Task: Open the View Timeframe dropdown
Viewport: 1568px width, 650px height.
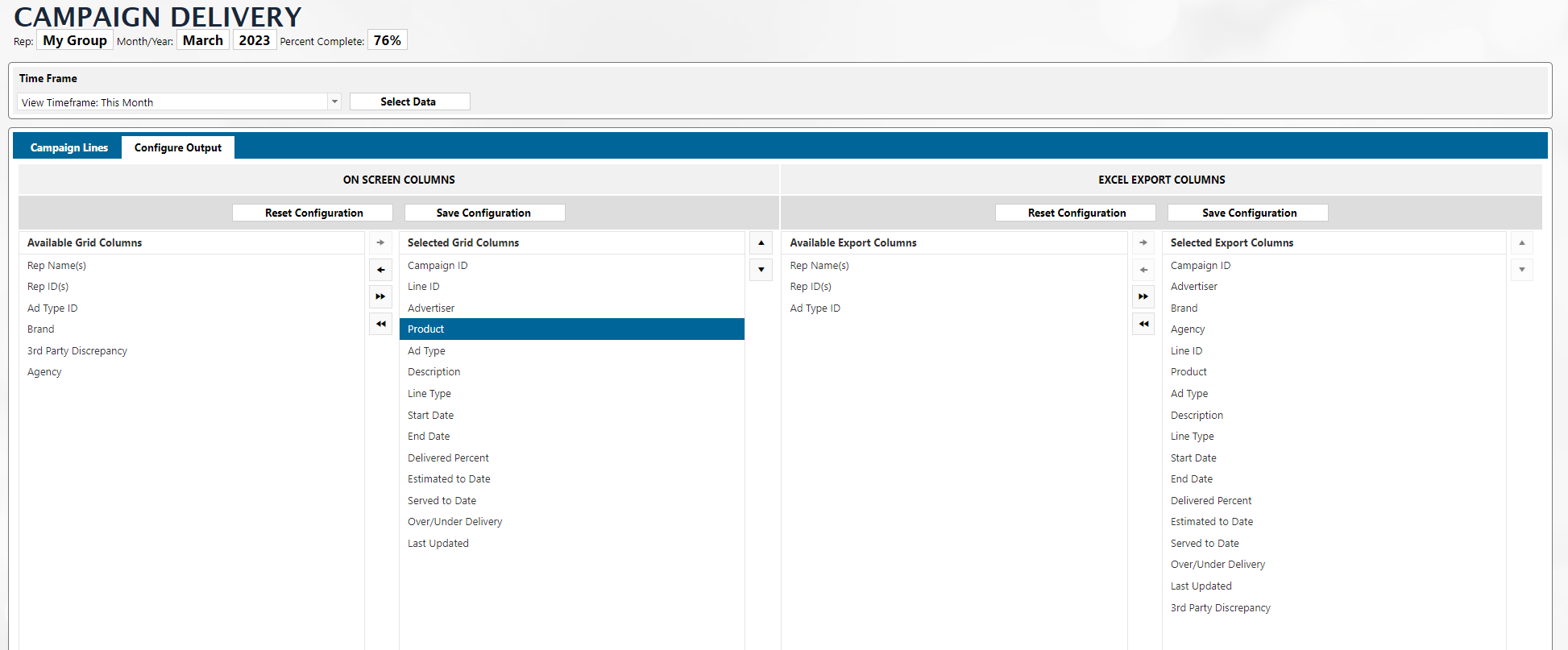Action: (x=334, y=102)
